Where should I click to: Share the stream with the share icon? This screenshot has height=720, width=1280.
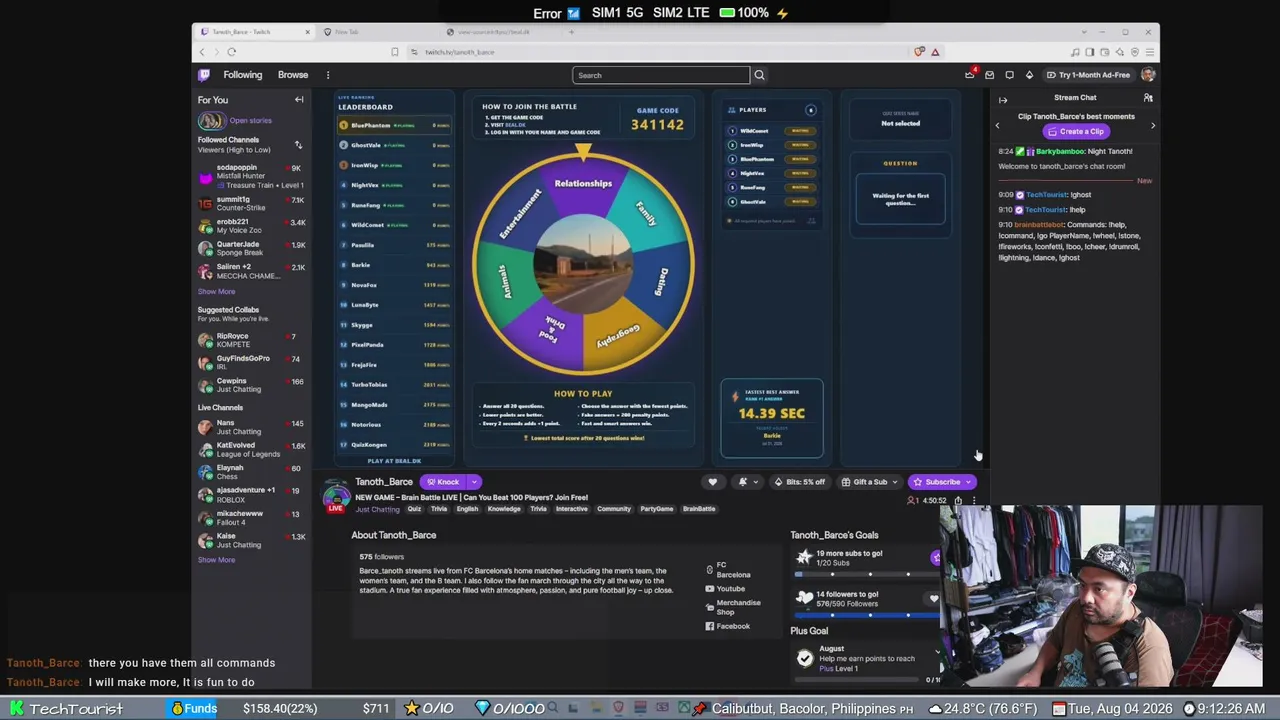click(958, 501)
